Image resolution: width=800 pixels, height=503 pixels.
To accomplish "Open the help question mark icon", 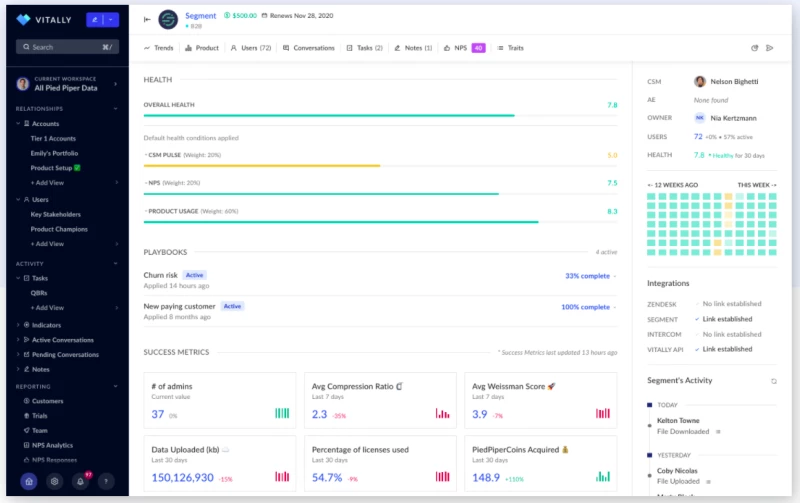I will coord(106,481).
